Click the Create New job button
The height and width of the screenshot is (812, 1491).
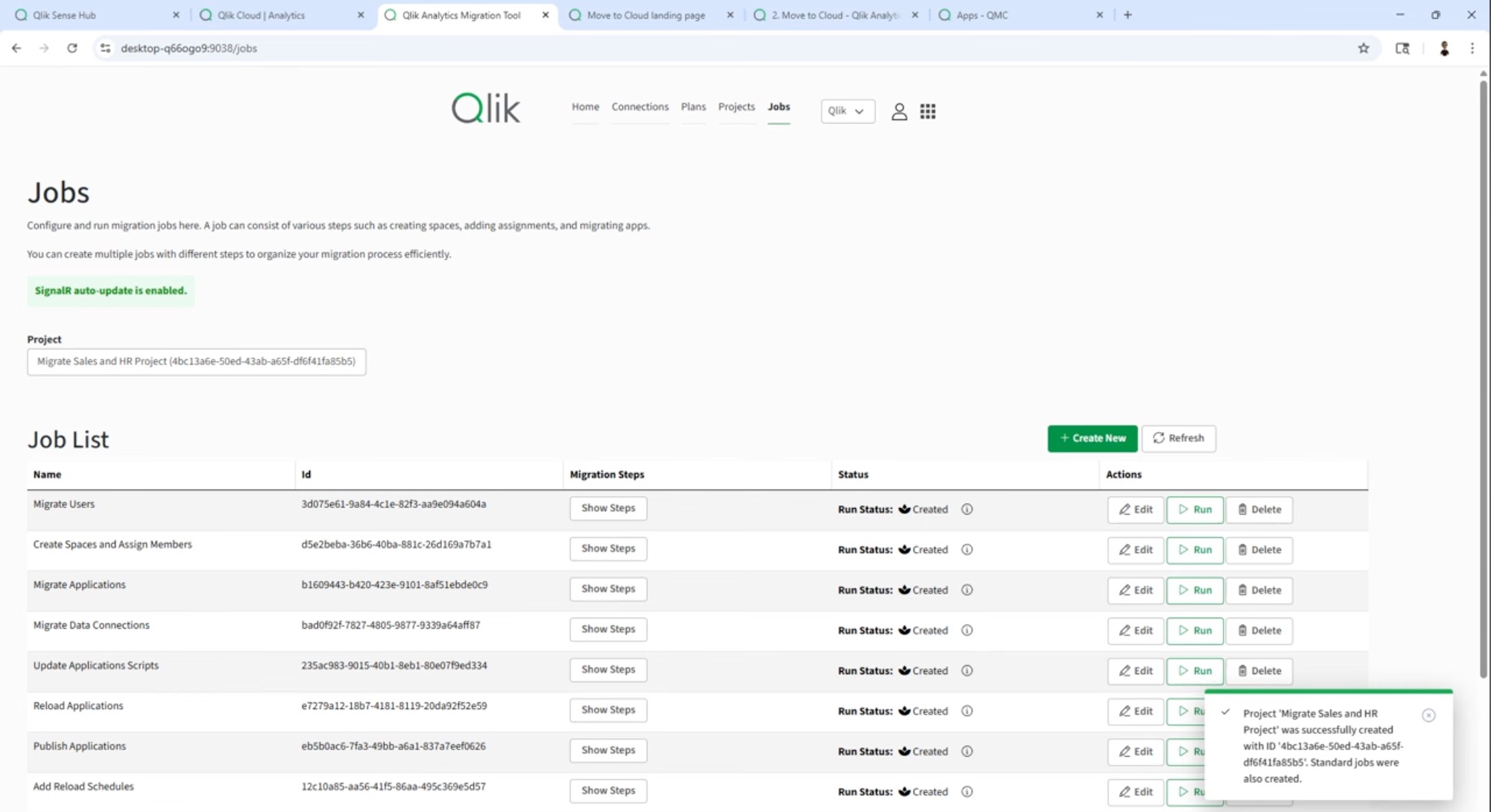[1092, 438]
